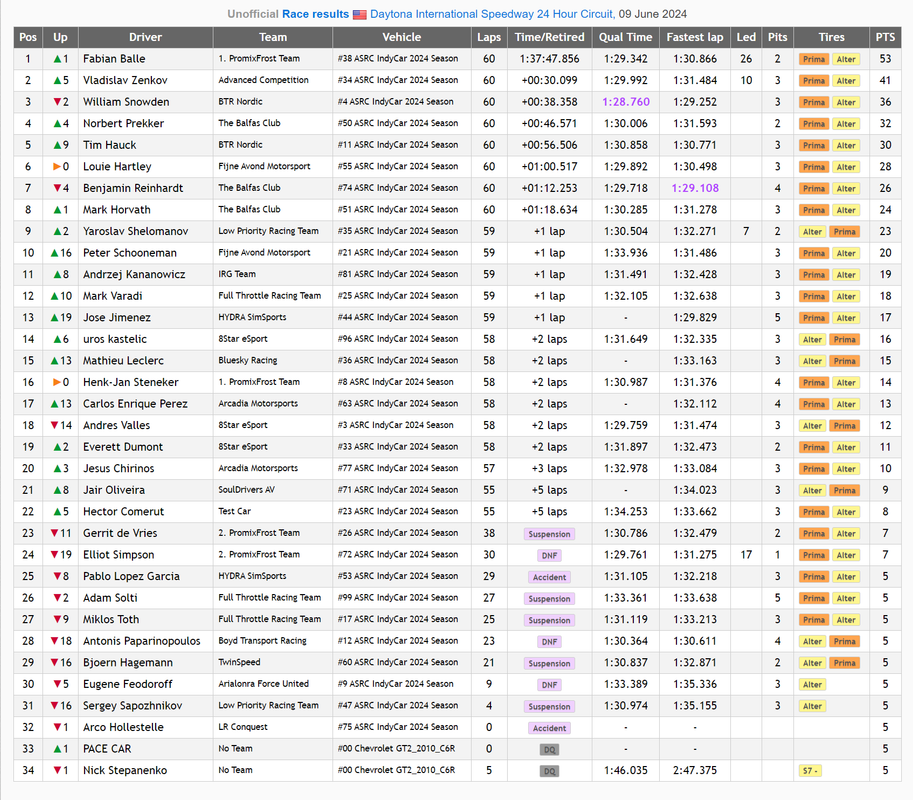Click the Accident badge for Arco Hollestelle
Screen dimensions: 913x800
click(549, 728)
